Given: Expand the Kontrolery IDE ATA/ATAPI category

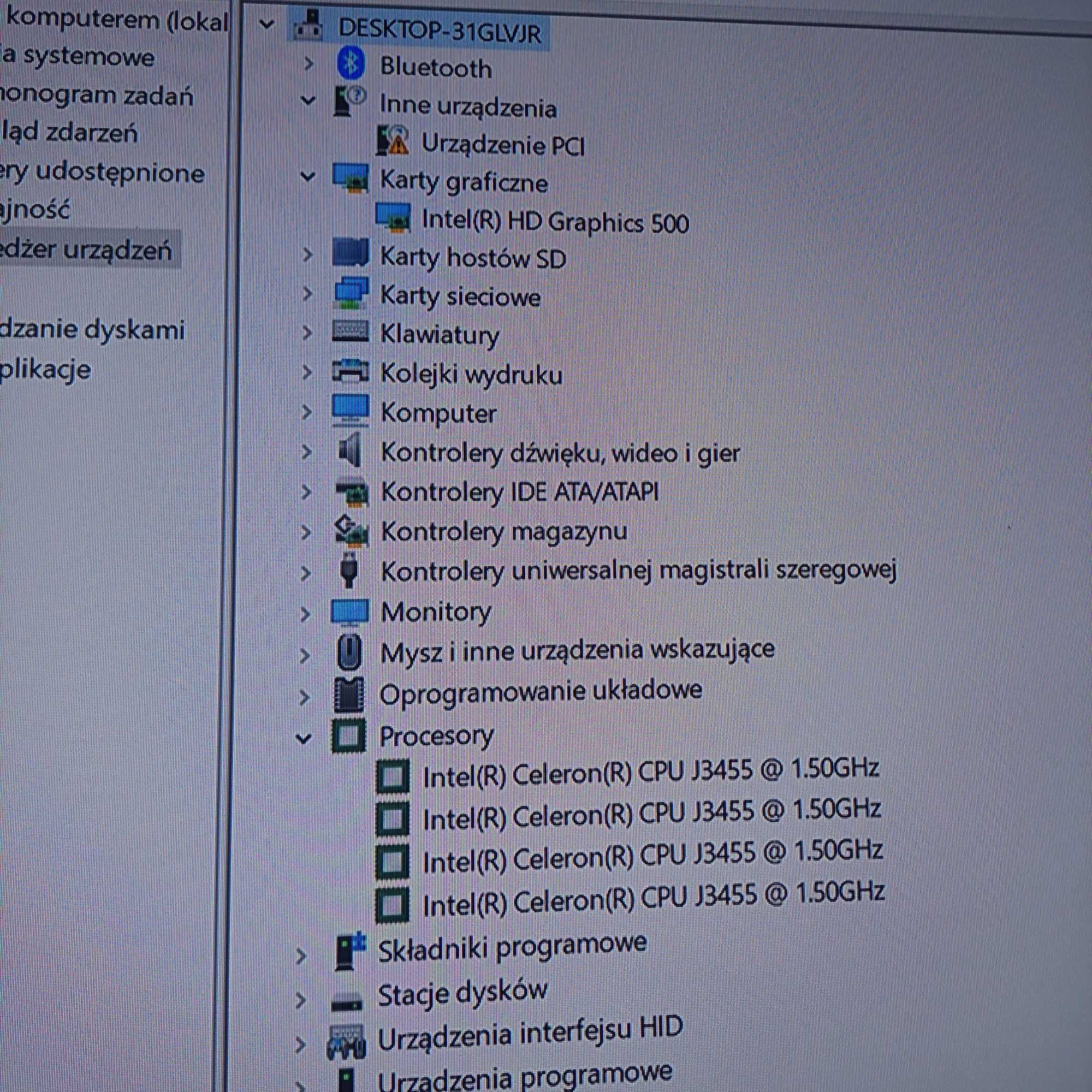Looking at the screenshot, I should 306,492.
